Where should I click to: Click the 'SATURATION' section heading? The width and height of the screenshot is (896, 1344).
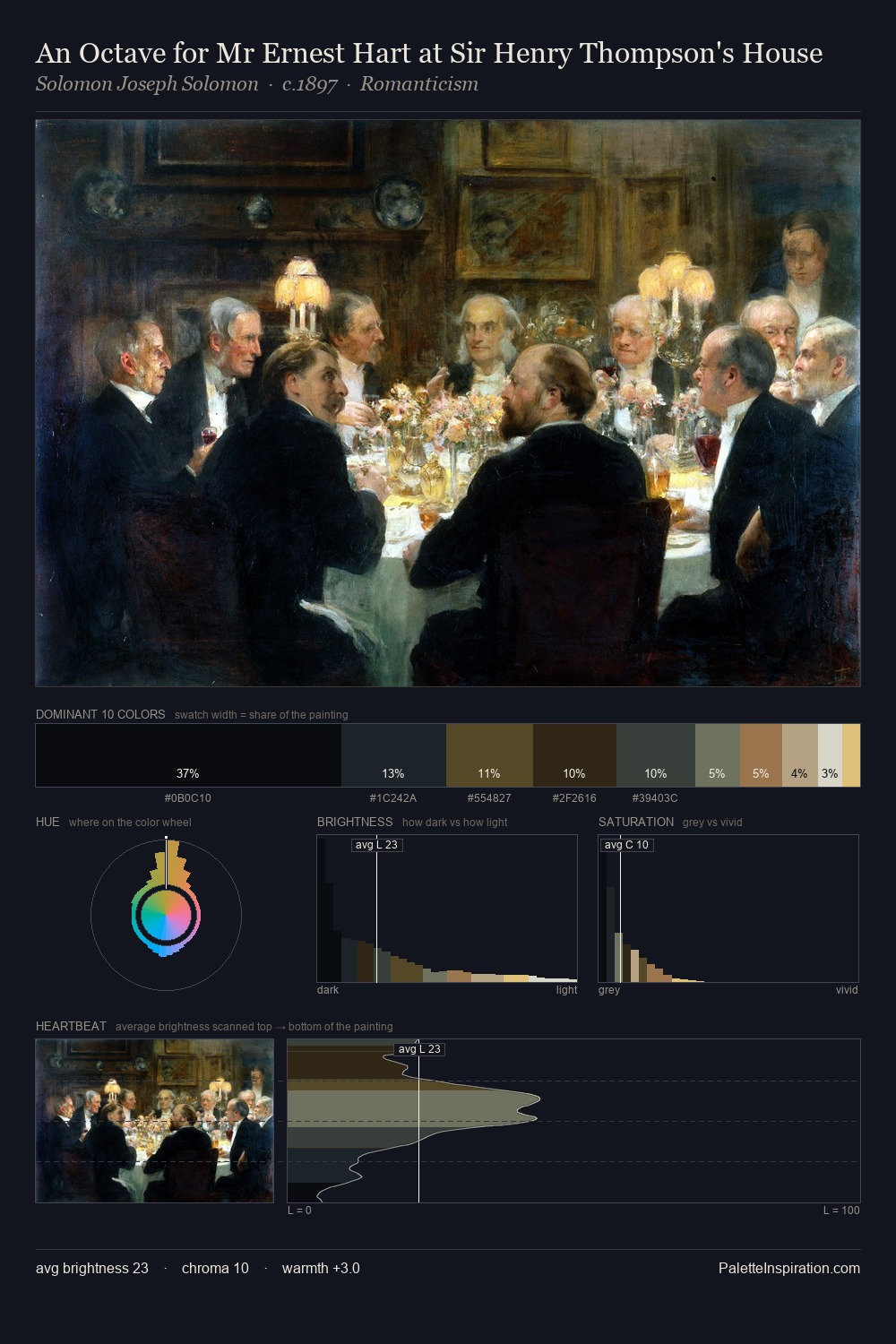click(x=636, y=822)
